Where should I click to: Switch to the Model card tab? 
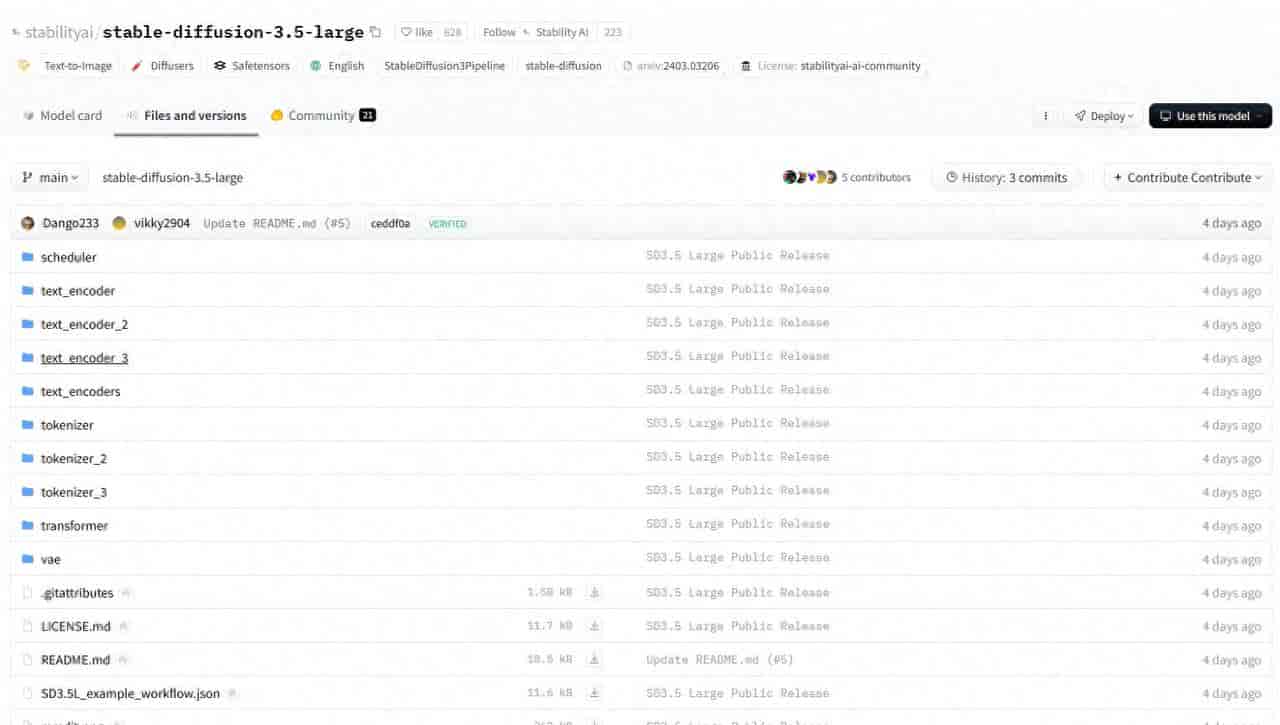click(62, 116)
